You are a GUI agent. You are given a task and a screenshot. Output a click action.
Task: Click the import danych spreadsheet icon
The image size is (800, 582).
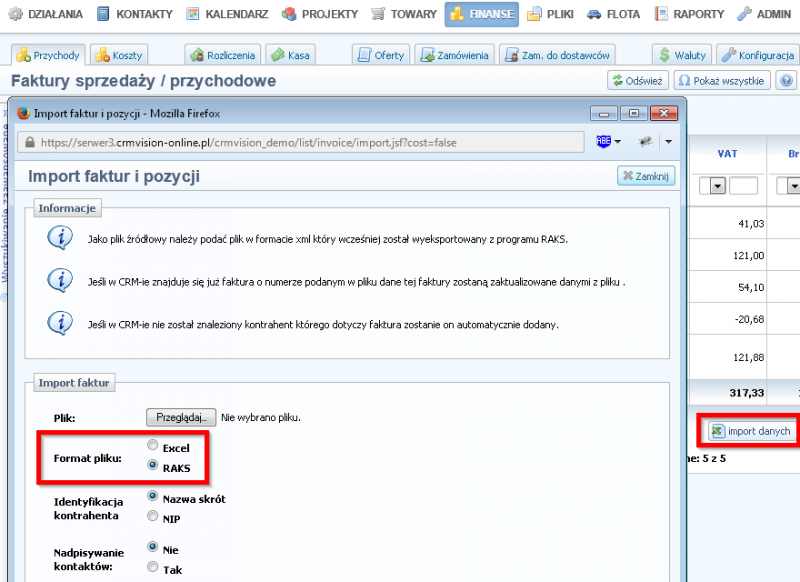pos(720,429)
